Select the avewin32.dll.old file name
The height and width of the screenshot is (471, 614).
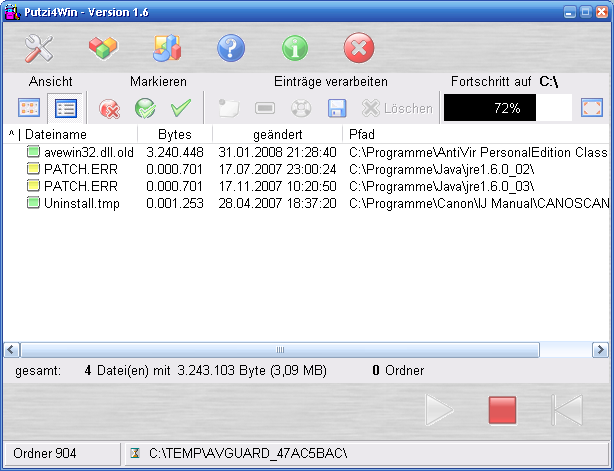(x=89, y=152)
